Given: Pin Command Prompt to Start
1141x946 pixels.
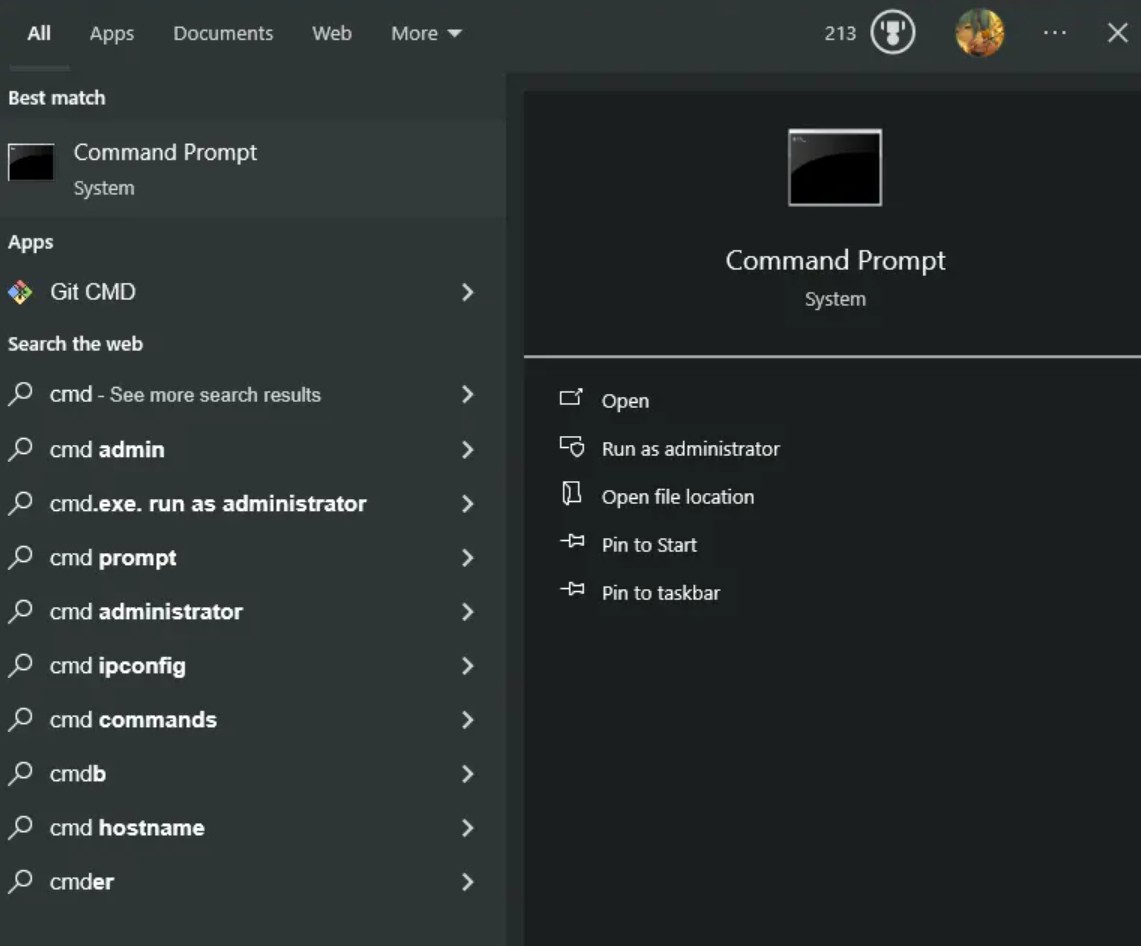Looking at the screenshot, I should point(649,545).
